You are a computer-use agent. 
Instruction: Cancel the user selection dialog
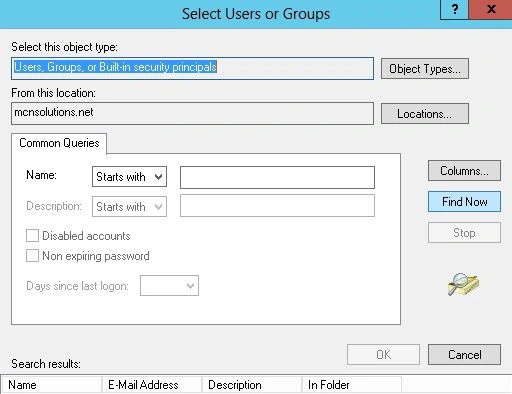pos(464,354)
